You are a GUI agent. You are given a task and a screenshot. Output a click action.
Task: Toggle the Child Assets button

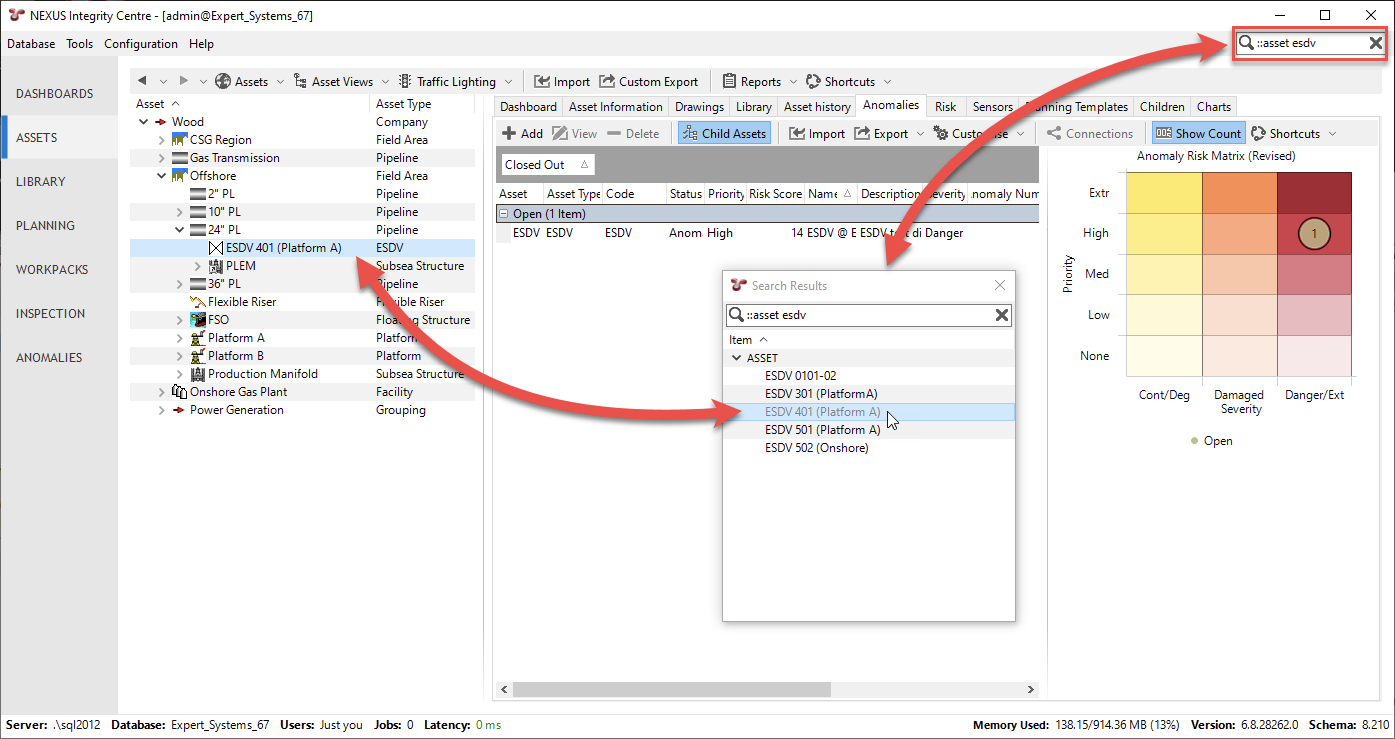click(x=724, y=134)
